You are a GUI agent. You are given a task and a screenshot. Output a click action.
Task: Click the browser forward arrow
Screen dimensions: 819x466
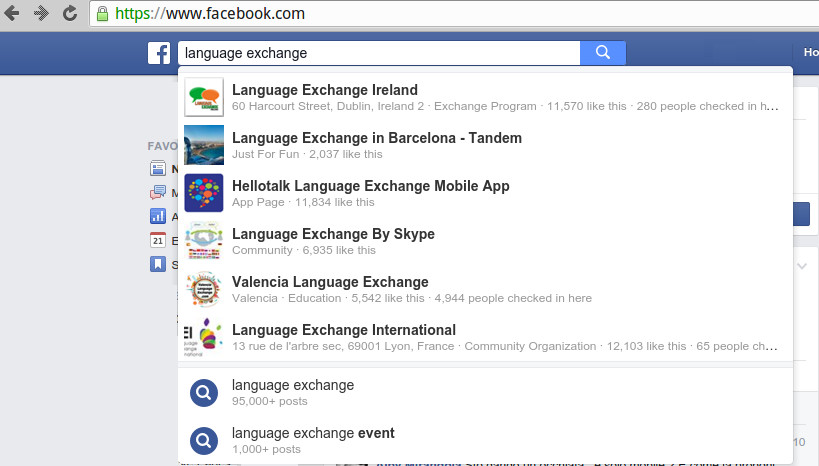pos(41,13)
